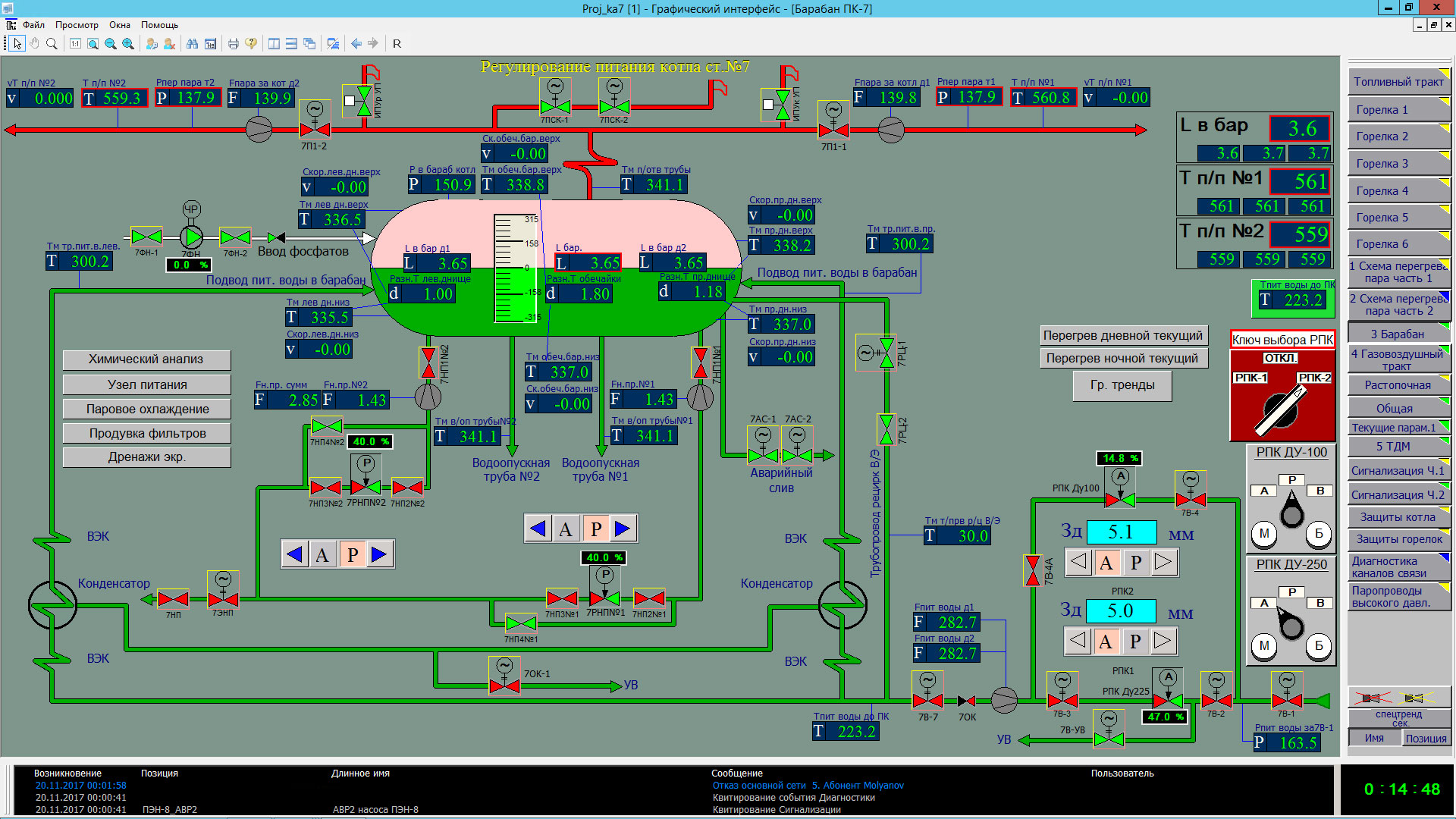Turn the РПК ДУ-100 mode selector knob
This screenshot has width=1456, height=819.
1291,510
